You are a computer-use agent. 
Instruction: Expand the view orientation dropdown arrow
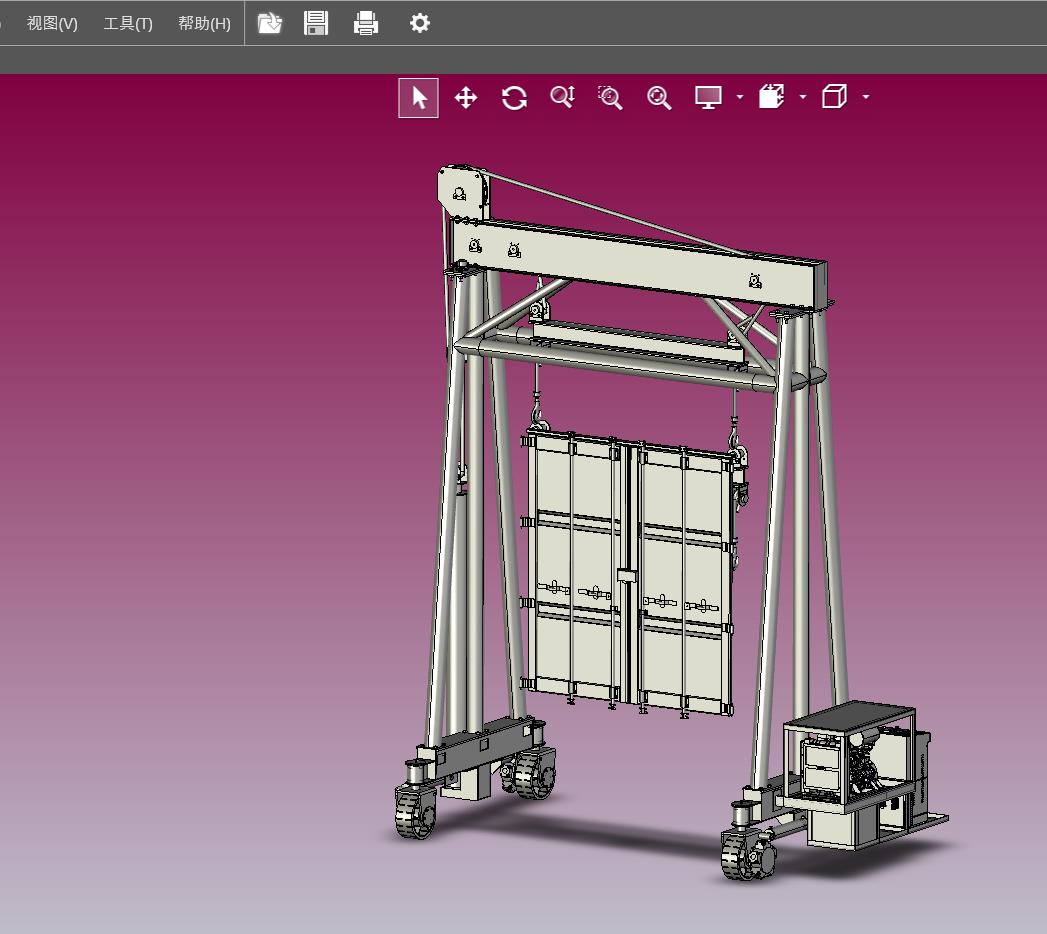[x=866, y=97]
